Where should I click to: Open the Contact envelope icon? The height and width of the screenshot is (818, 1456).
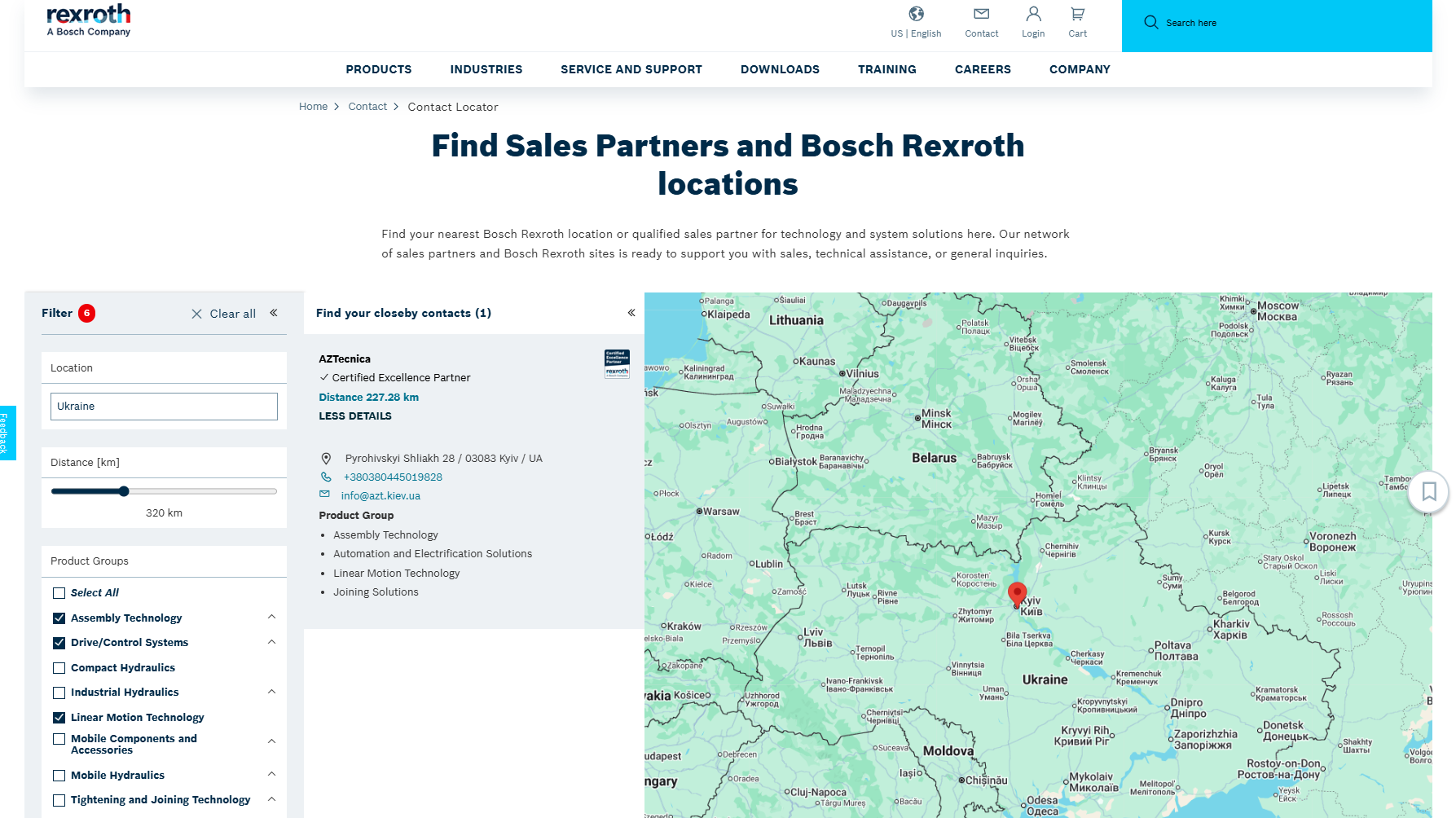[x=981, y=14]
